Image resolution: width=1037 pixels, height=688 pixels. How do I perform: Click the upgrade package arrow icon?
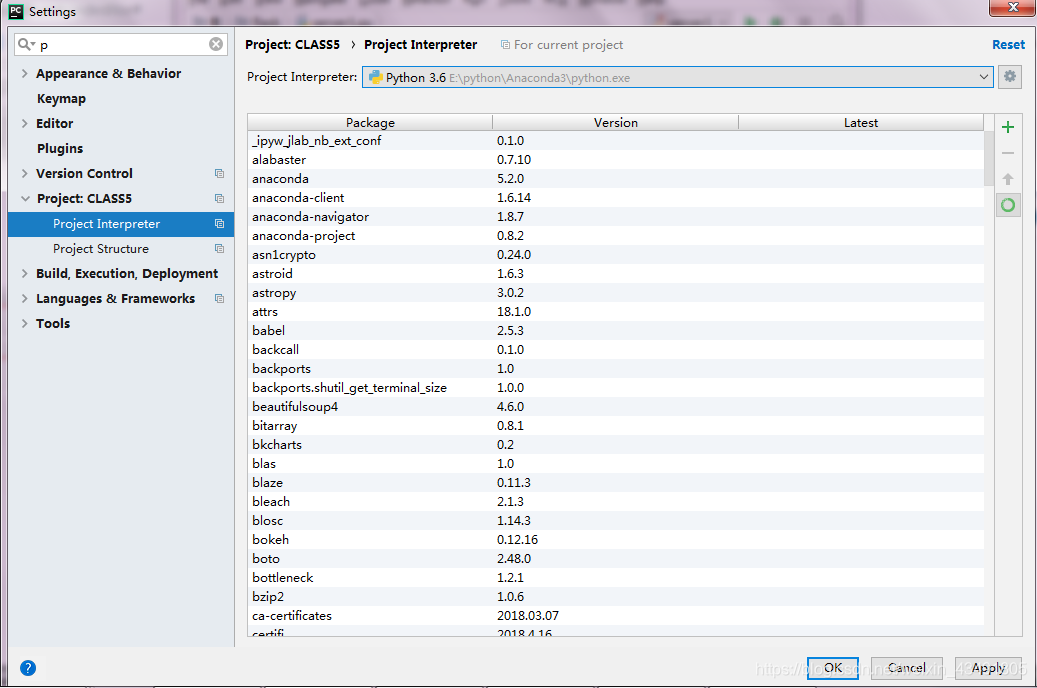(x=1007, y=179)
